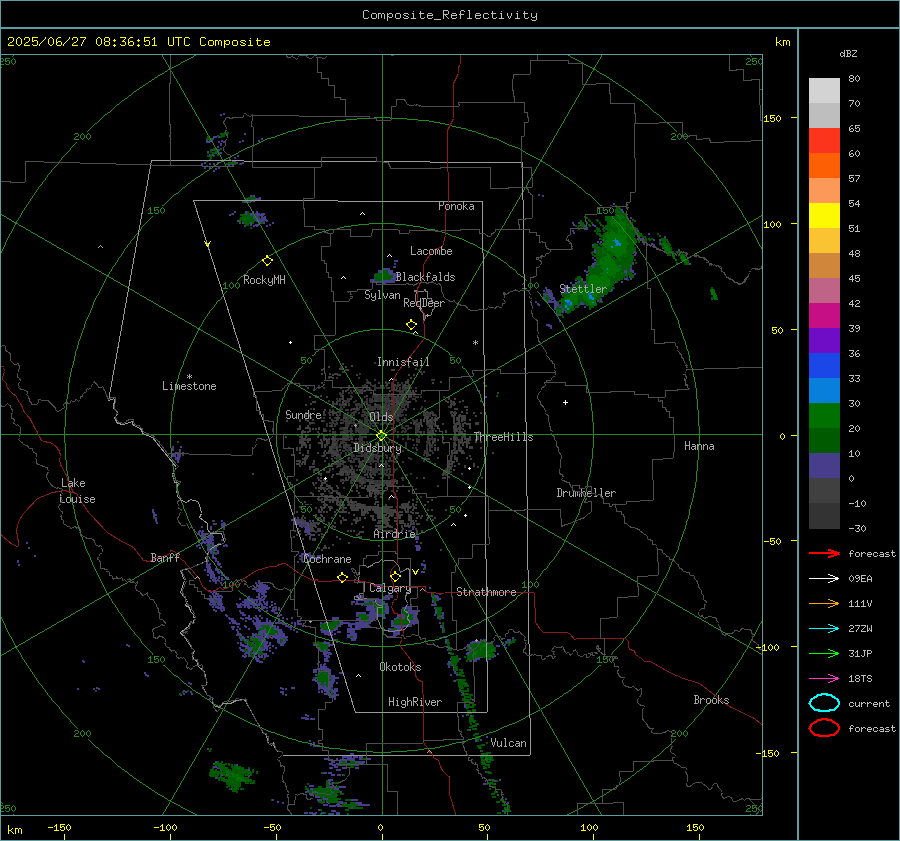Click the Sylvan label
900x841 pixels.
382,295
